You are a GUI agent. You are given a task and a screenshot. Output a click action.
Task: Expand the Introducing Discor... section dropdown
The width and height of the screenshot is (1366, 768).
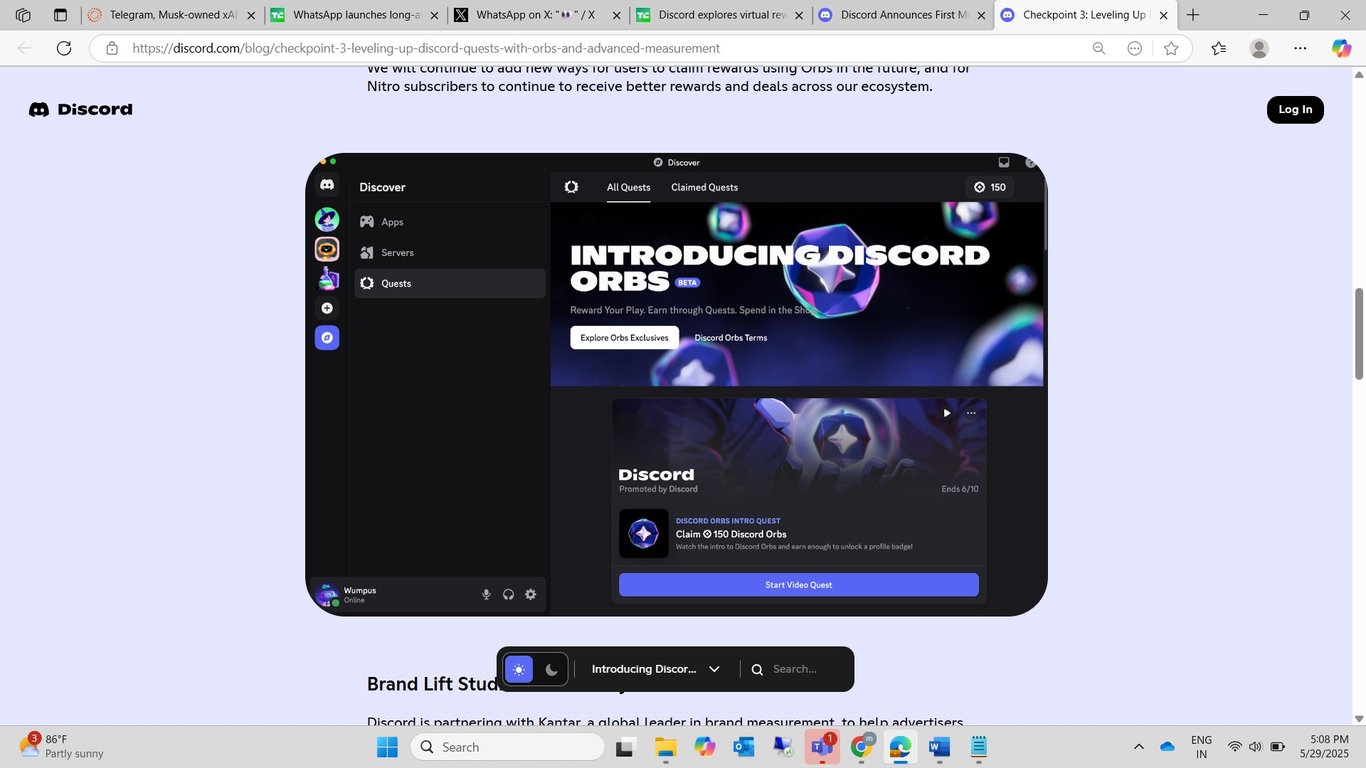pyautogui.click(x=656, y=669)
